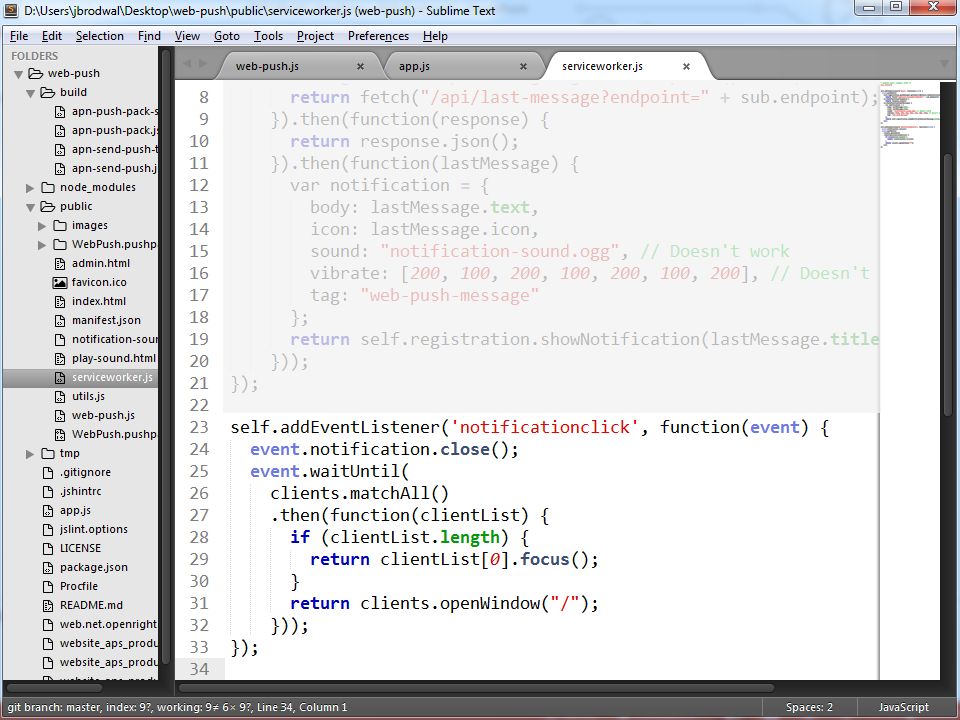Open the Find menu
Viewport: 960px width, 720px height.
tap(149, 36)
